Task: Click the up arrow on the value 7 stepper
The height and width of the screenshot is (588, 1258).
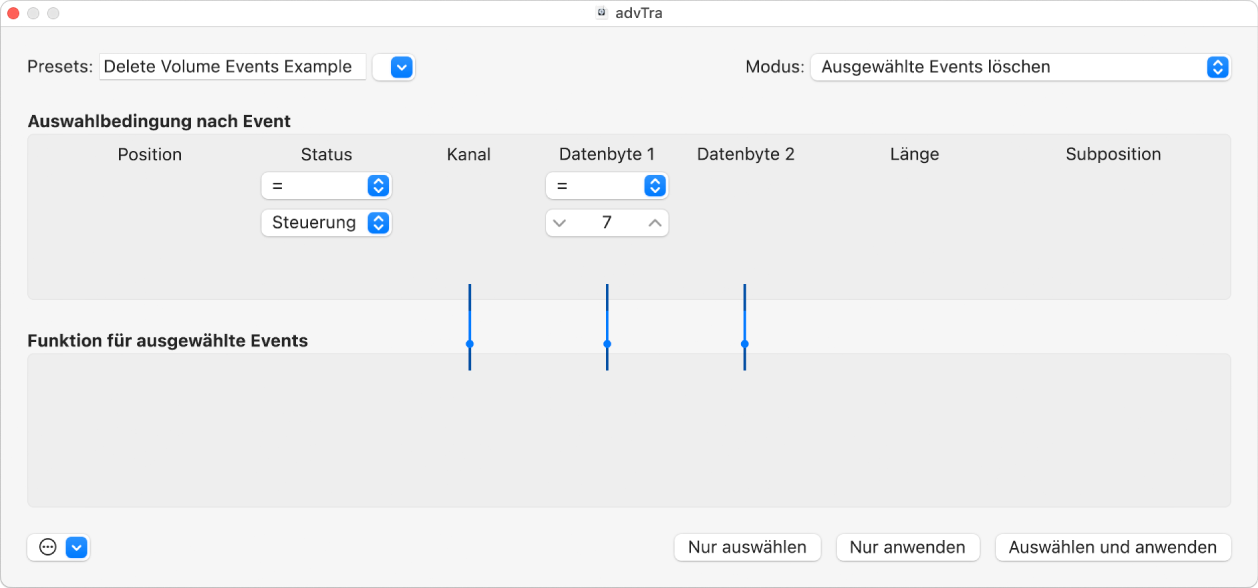Action: [x=654, y=222]
